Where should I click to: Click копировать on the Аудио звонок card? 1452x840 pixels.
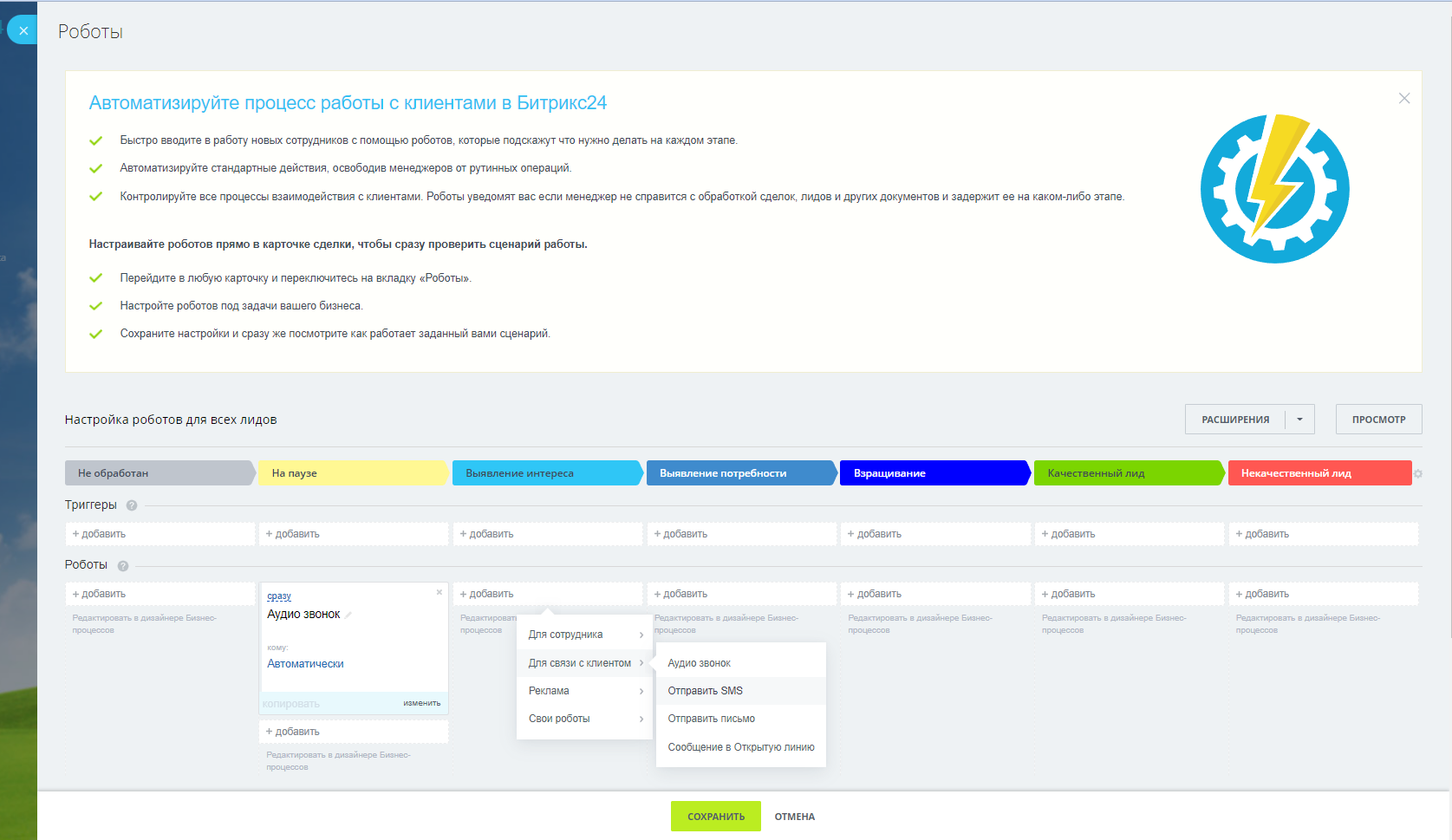(x=291, y=704)
